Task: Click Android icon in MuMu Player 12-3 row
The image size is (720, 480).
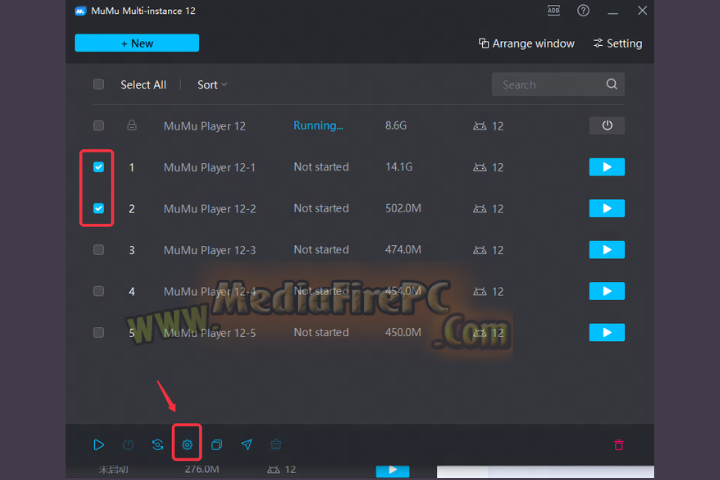Action: point(479,250)
